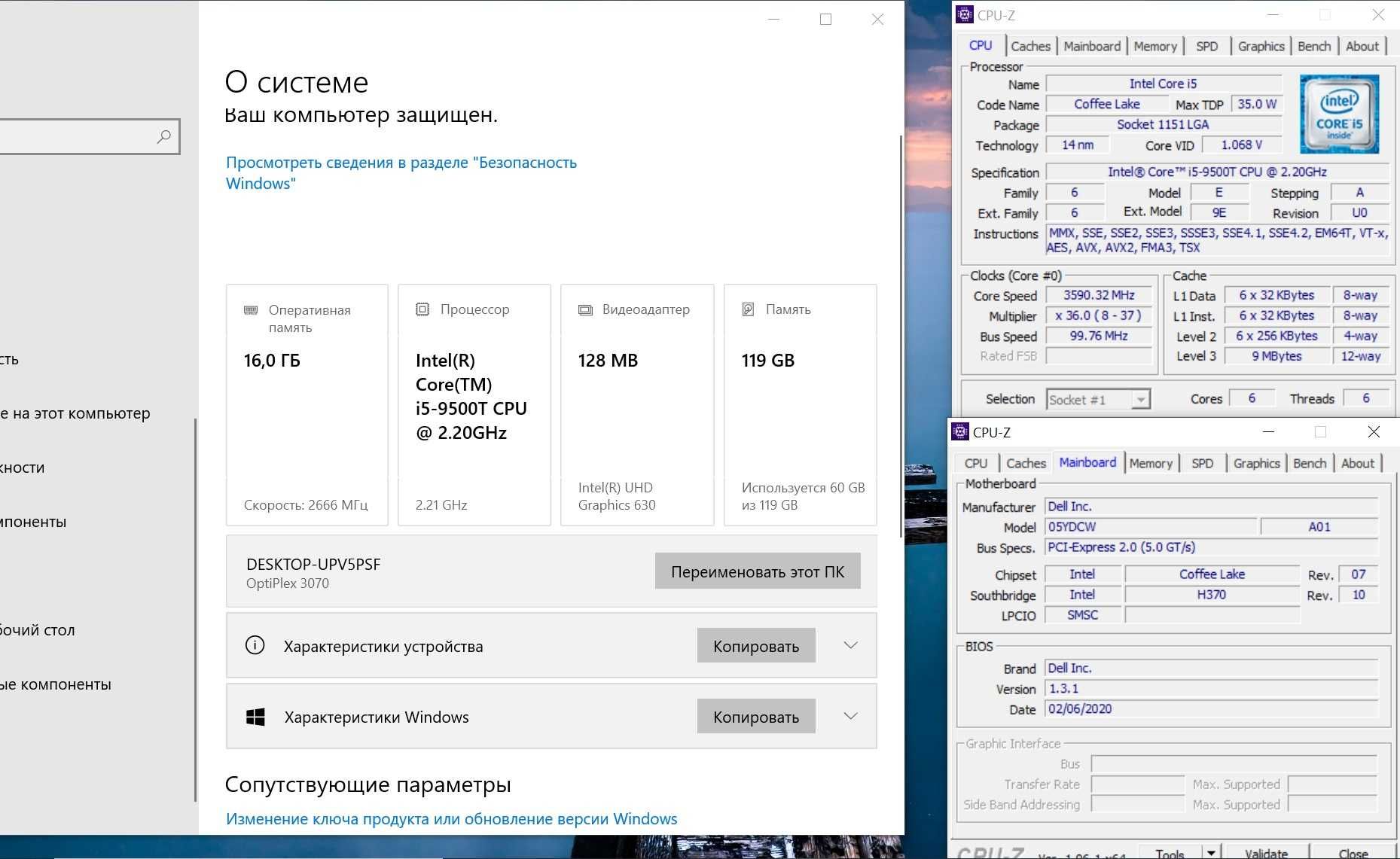The image size is (1400, 859).
Task: Open About tab in lower CPU-Z window
Action: 1358,463
